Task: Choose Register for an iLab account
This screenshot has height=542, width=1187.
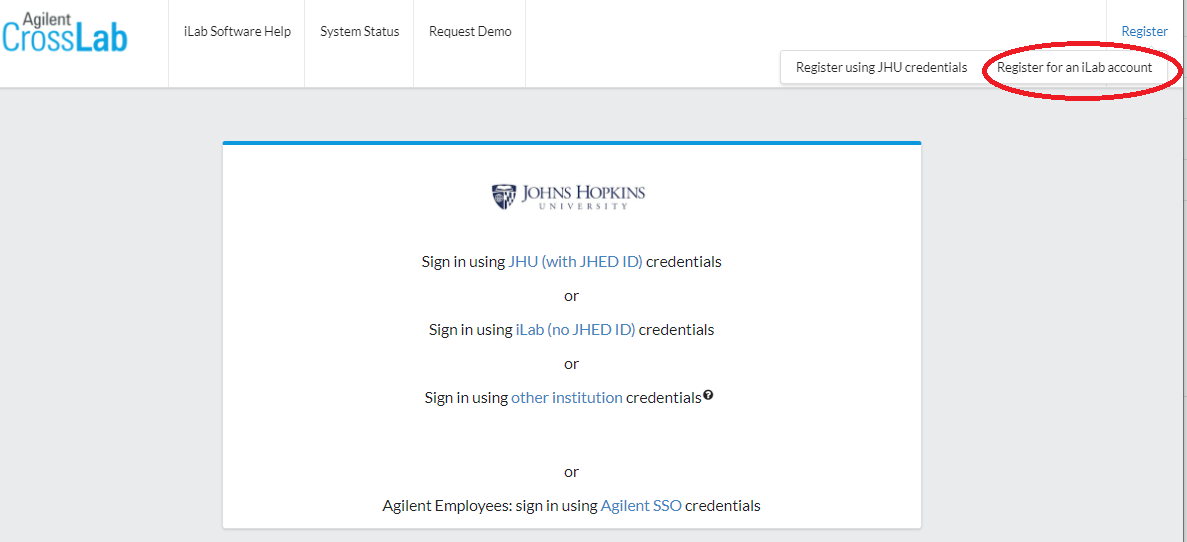Action: (1074, 67)
